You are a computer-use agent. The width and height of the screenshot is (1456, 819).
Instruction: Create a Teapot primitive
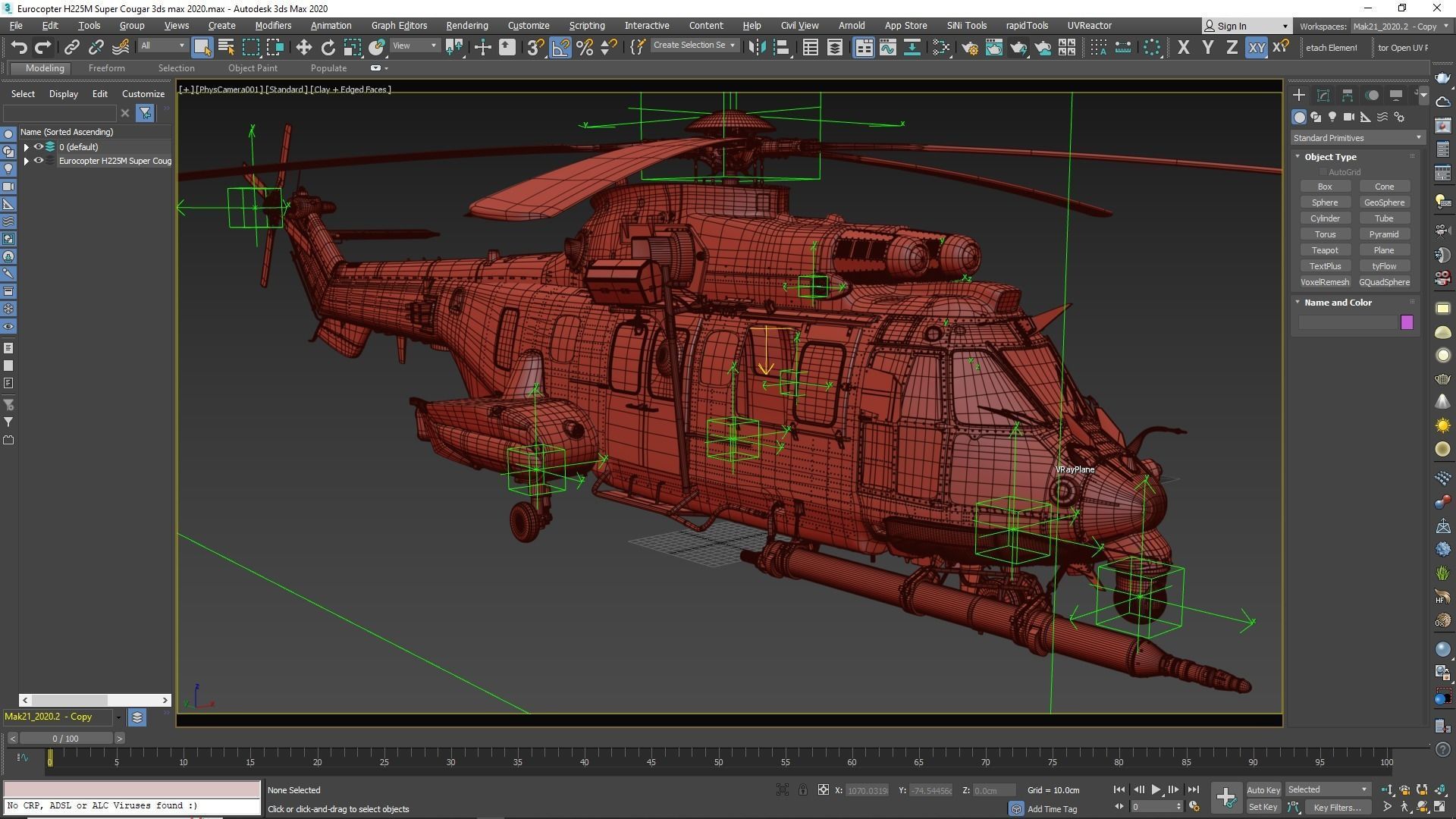[1325, 250]
